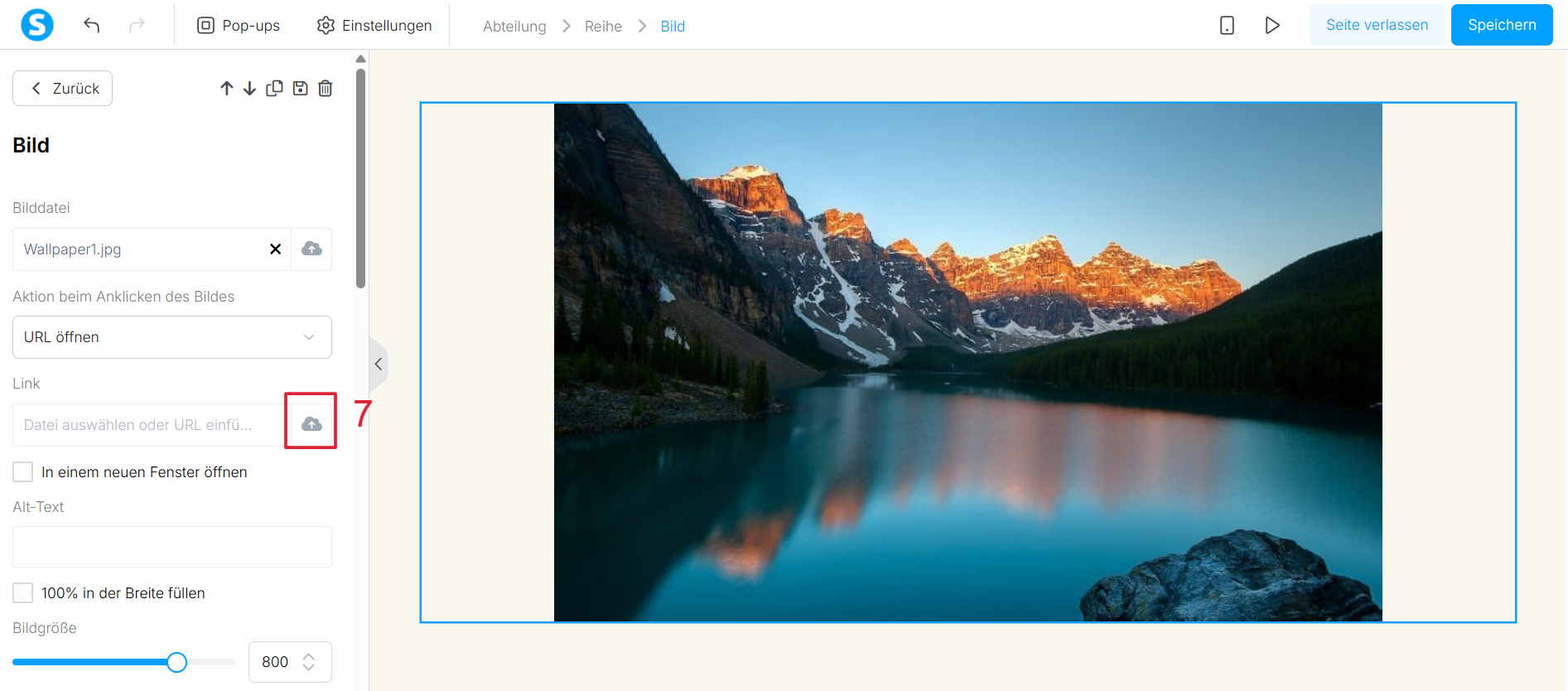1568x691 pixels.
Task: Upload a file for the Link field
Action: (x=311, y=424)
